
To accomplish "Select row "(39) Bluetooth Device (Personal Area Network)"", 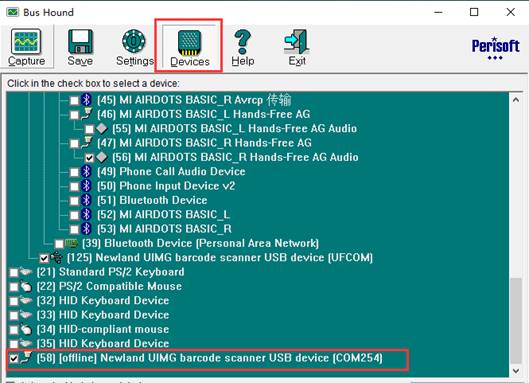I will 200,244.
